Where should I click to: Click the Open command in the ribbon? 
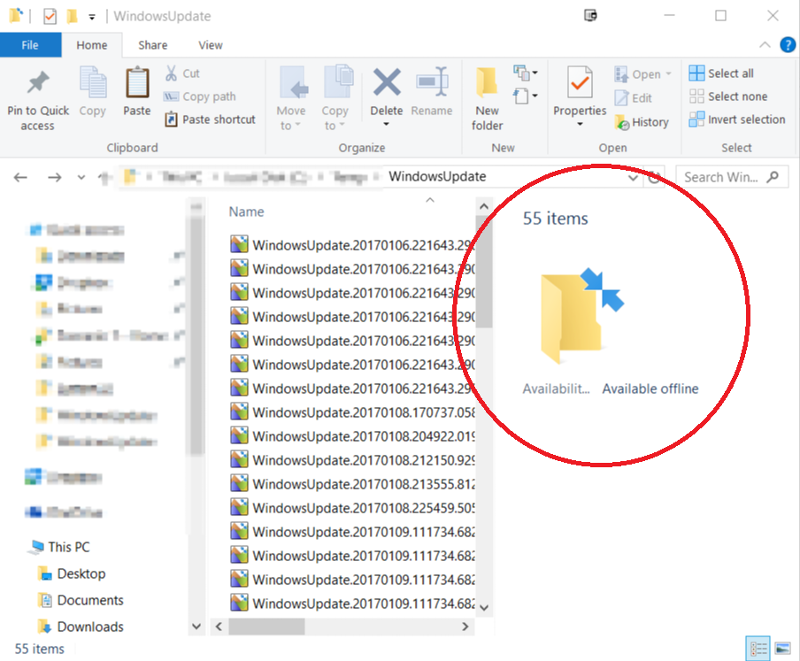642,74
